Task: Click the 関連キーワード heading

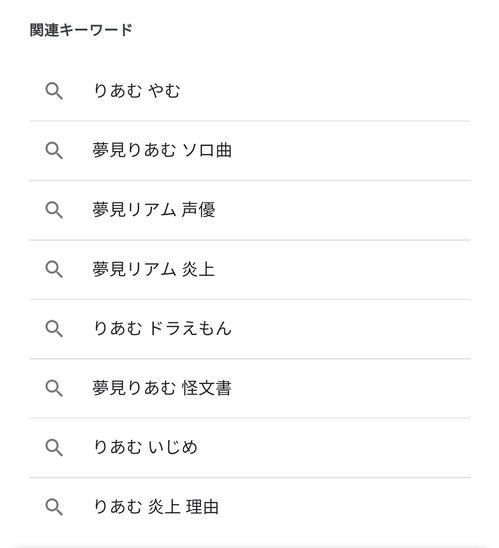Action: [x=81, y=30]
